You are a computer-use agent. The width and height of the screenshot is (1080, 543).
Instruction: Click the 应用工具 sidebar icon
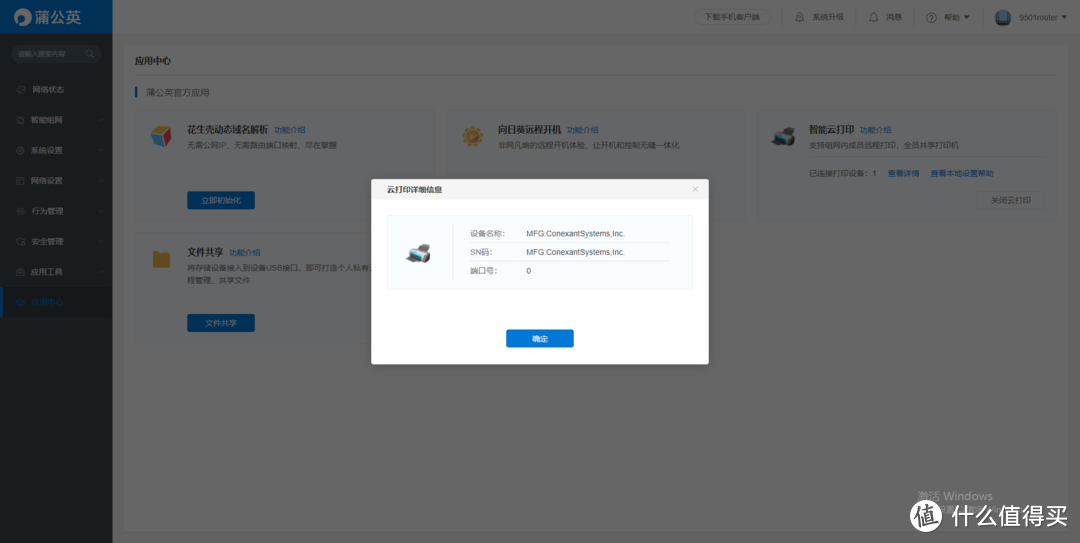(21, 272)
